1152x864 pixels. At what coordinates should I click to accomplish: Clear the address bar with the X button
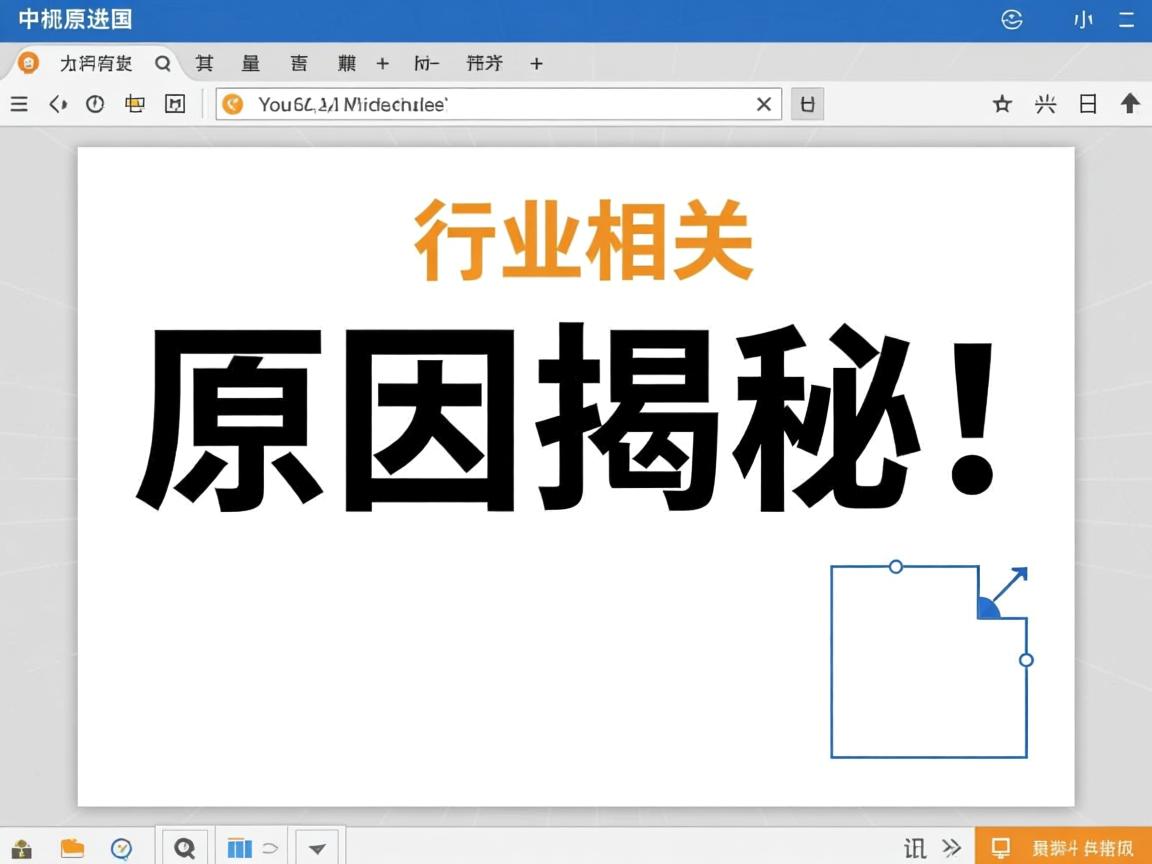764,103
